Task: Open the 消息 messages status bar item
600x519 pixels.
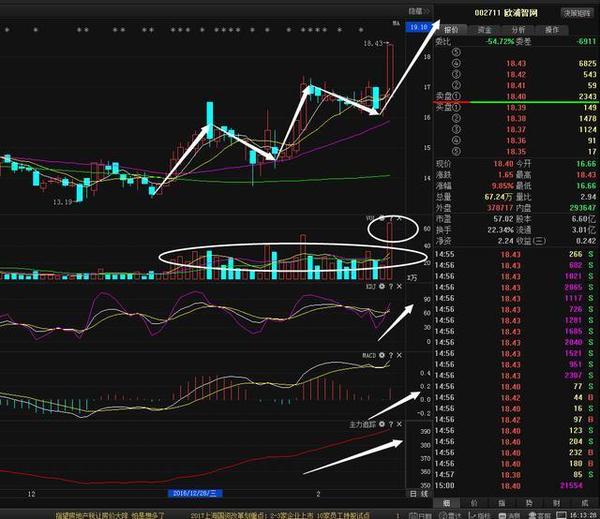Action: (x=509, y=515)
